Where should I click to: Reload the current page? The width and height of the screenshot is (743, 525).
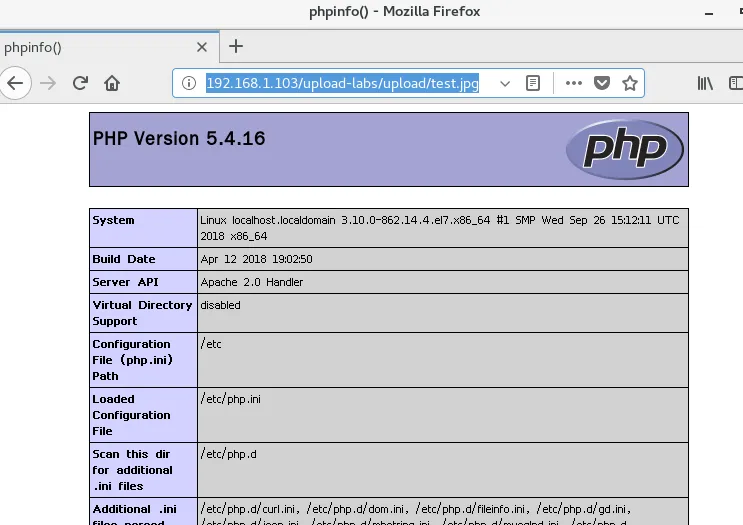[80, 83]
